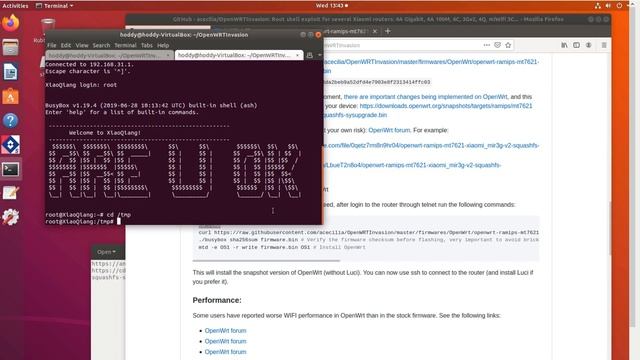
Task: Close the terminal window with orange button
Action: (x=318, y=35)
